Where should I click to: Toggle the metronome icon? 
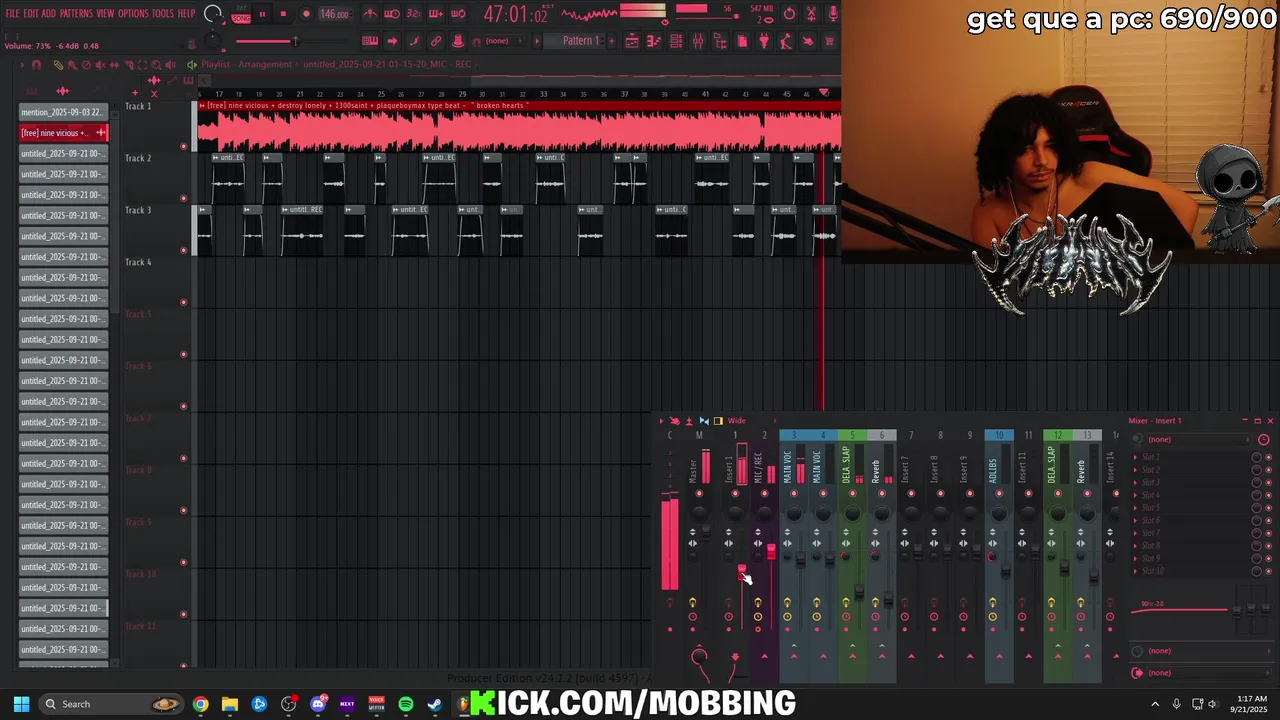click(x=370, y=14)
